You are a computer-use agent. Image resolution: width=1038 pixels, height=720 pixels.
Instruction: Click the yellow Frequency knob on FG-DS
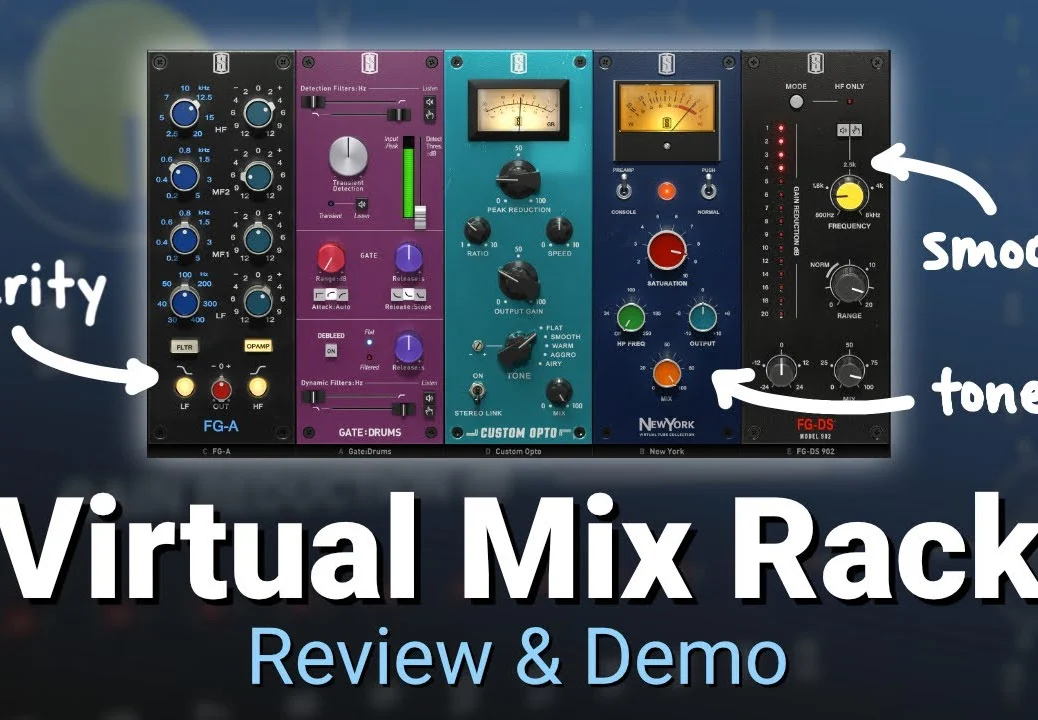tap(849, 195)
